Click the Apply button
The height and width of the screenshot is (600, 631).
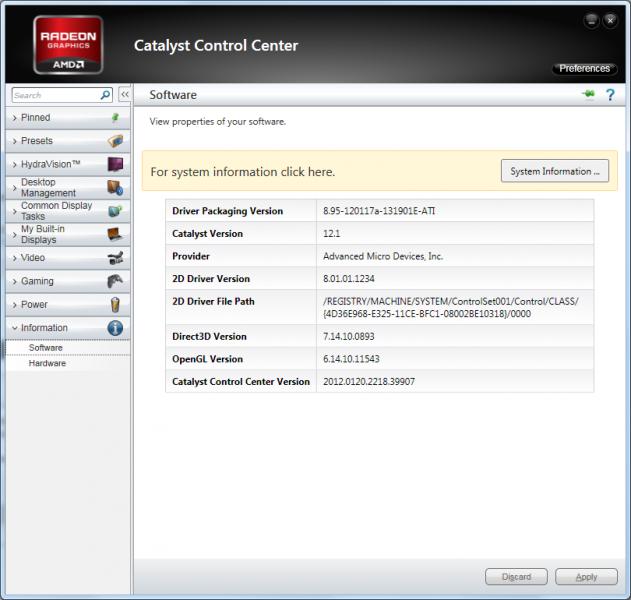tap(586, 577)
